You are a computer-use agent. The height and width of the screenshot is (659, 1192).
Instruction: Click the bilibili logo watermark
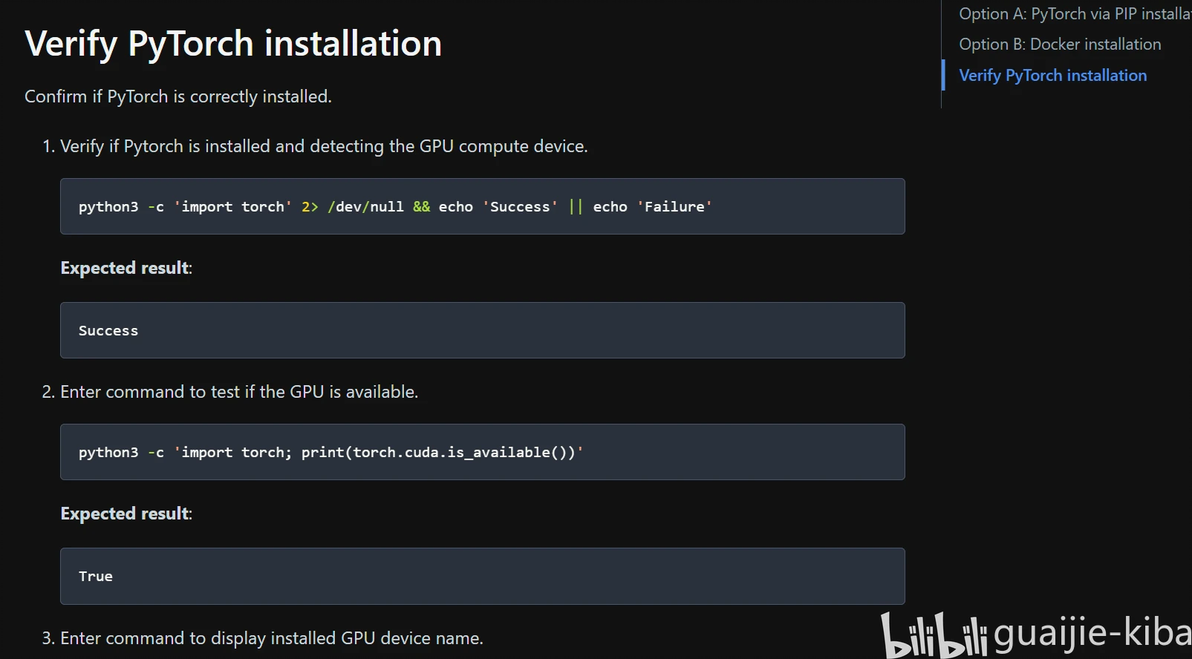pyautogui.click(x=934, y=636)
